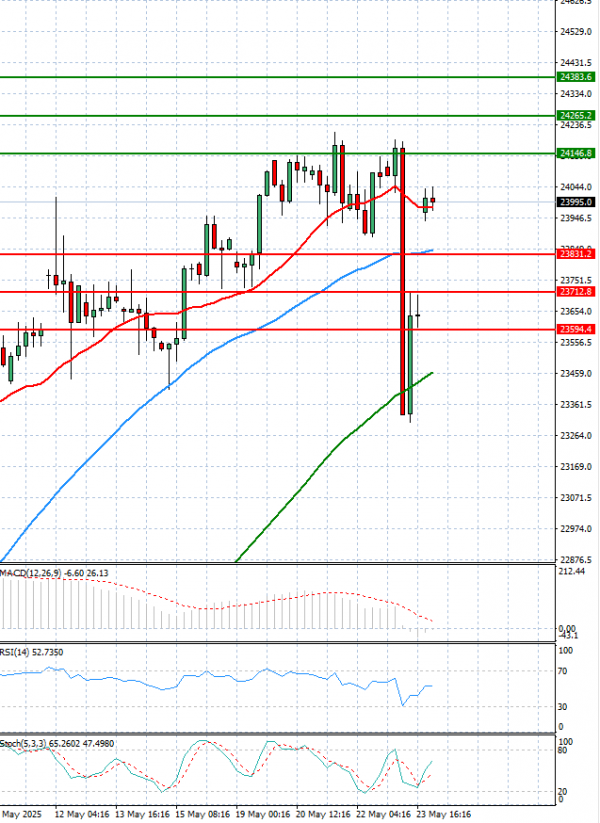Select the green 24265.2 level label
Screen dimensions: 600x823
click(x=576, y=115)
